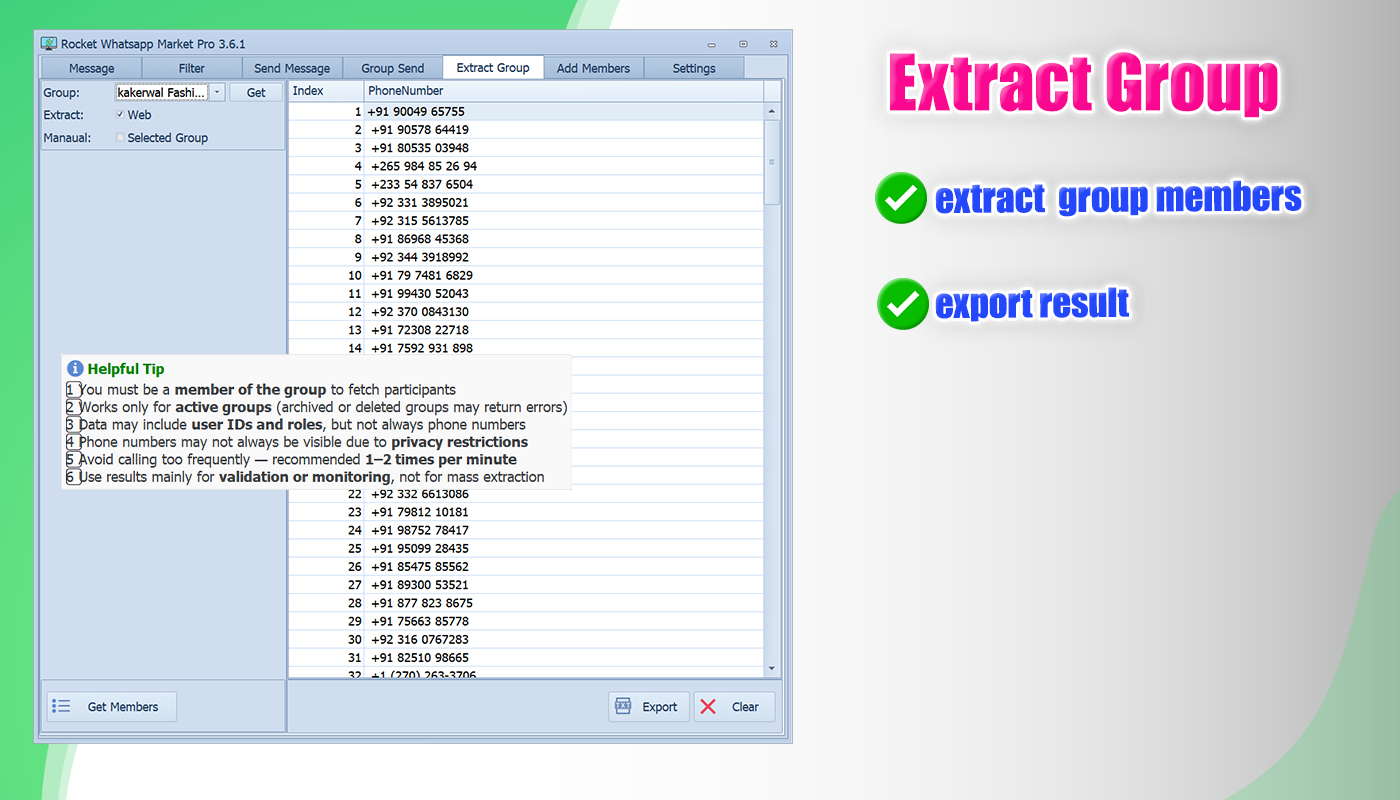
Task: Click the Export button icon
Action: click(623, 707)
